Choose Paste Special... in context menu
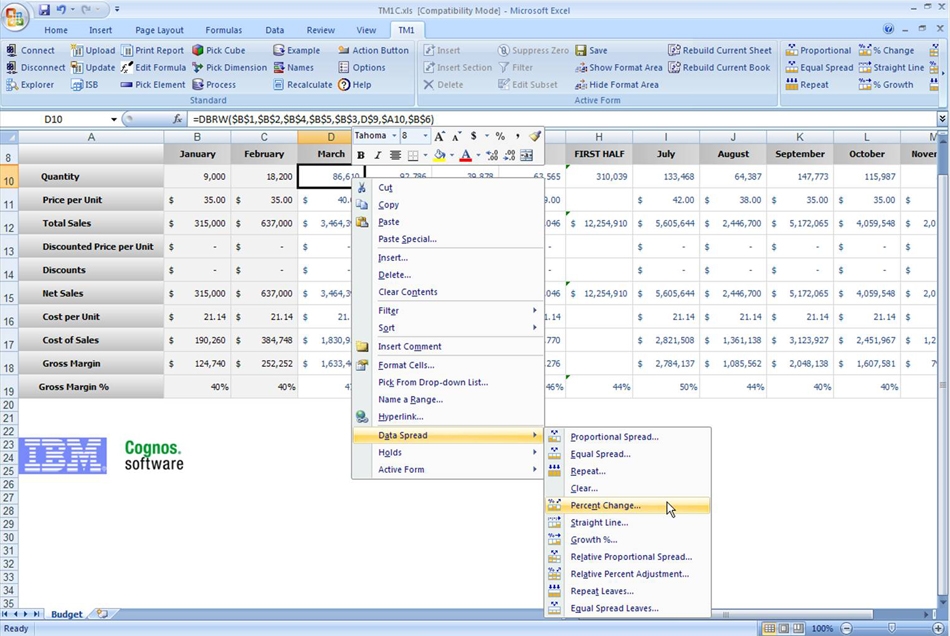The height and width of the screenshot is (636, 950). pos(448,239)
